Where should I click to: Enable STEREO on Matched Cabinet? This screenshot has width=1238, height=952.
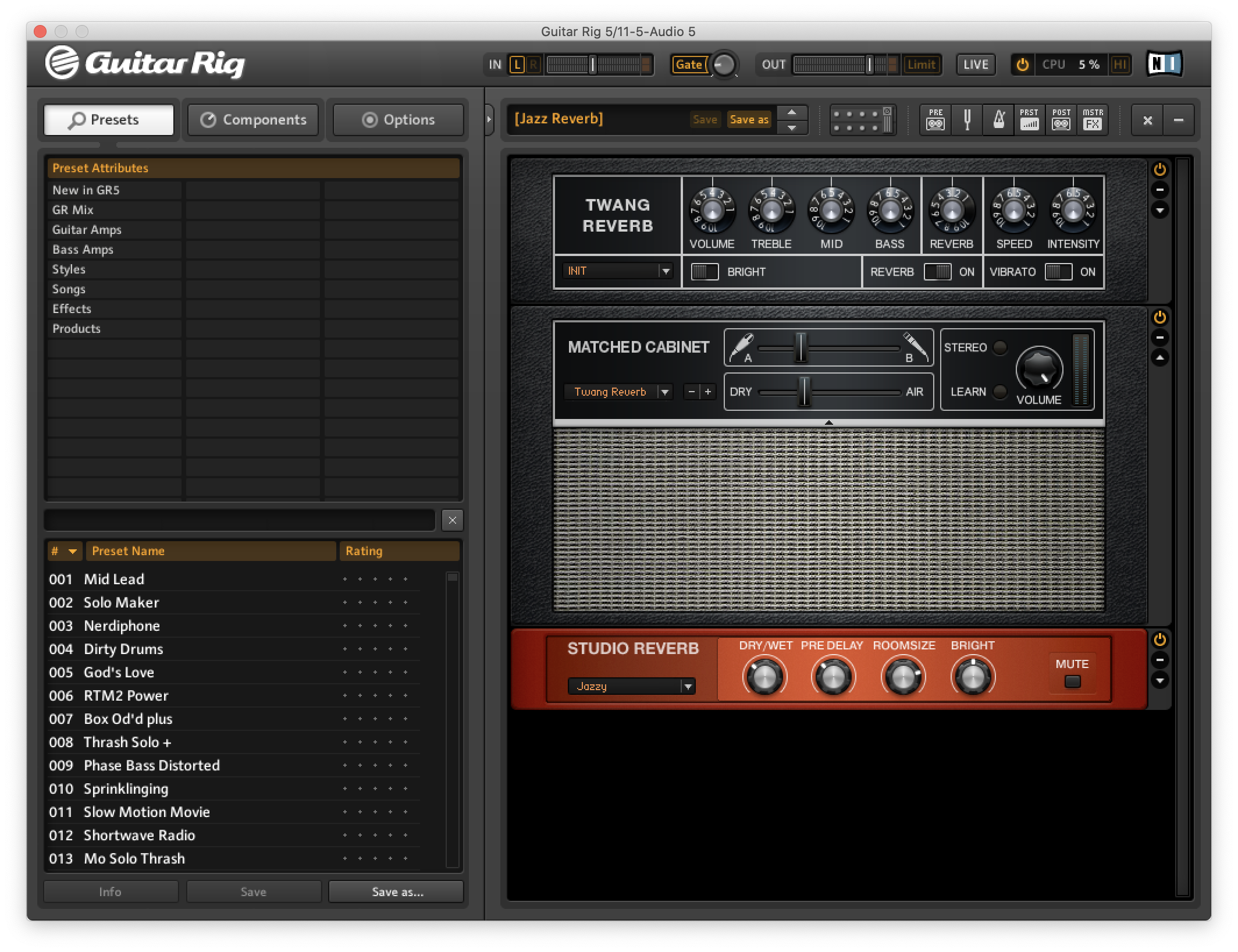[1000, 347]
